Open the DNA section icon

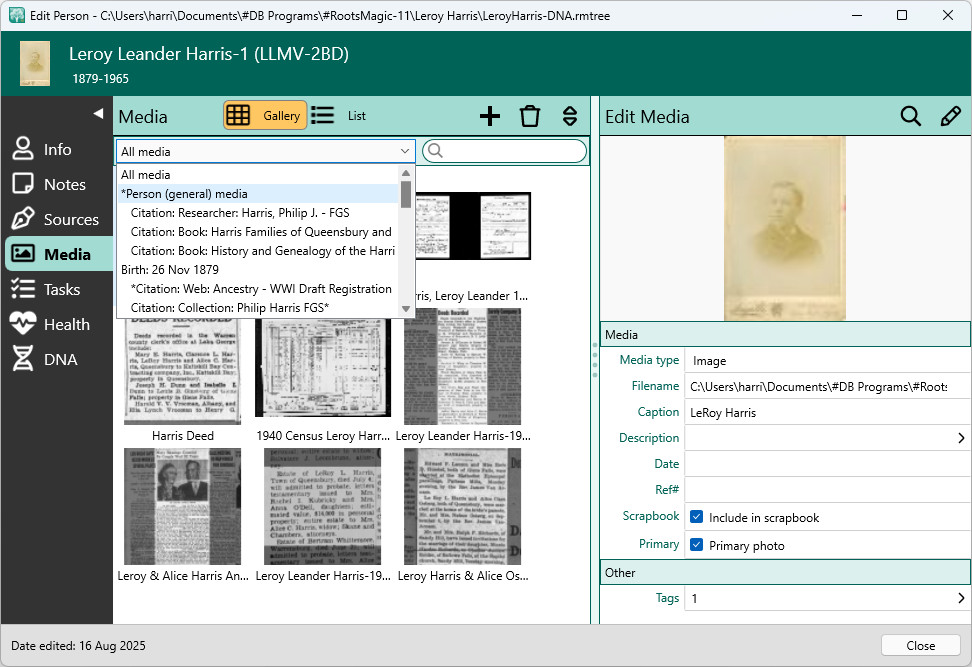click(x=23, y=359)
